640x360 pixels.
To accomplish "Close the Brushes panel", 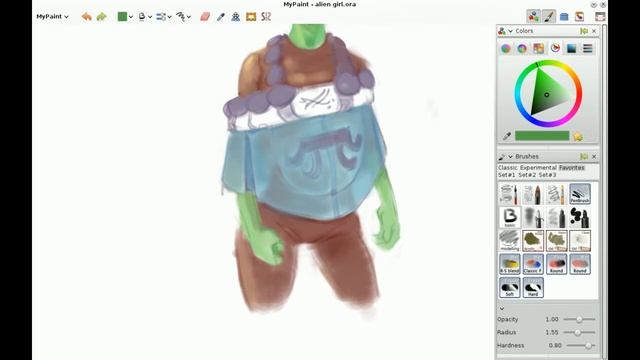I will 594,157.
